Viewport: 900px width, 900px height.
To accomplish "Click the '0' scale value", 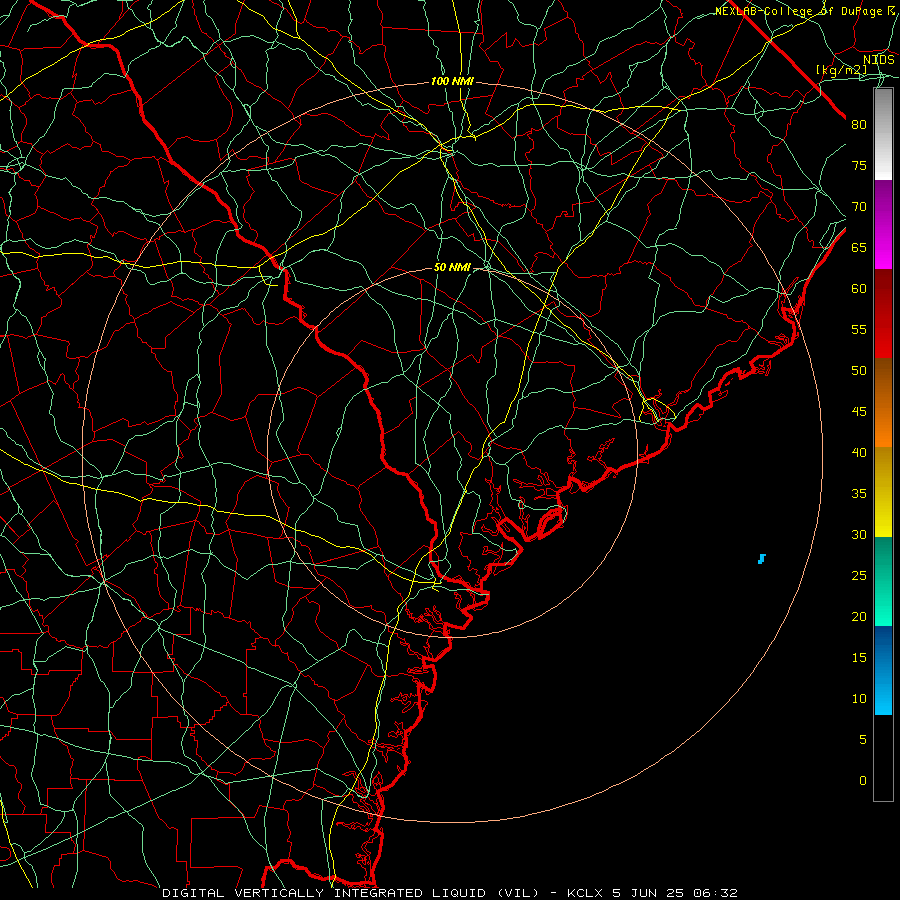I will click(863, 781).
